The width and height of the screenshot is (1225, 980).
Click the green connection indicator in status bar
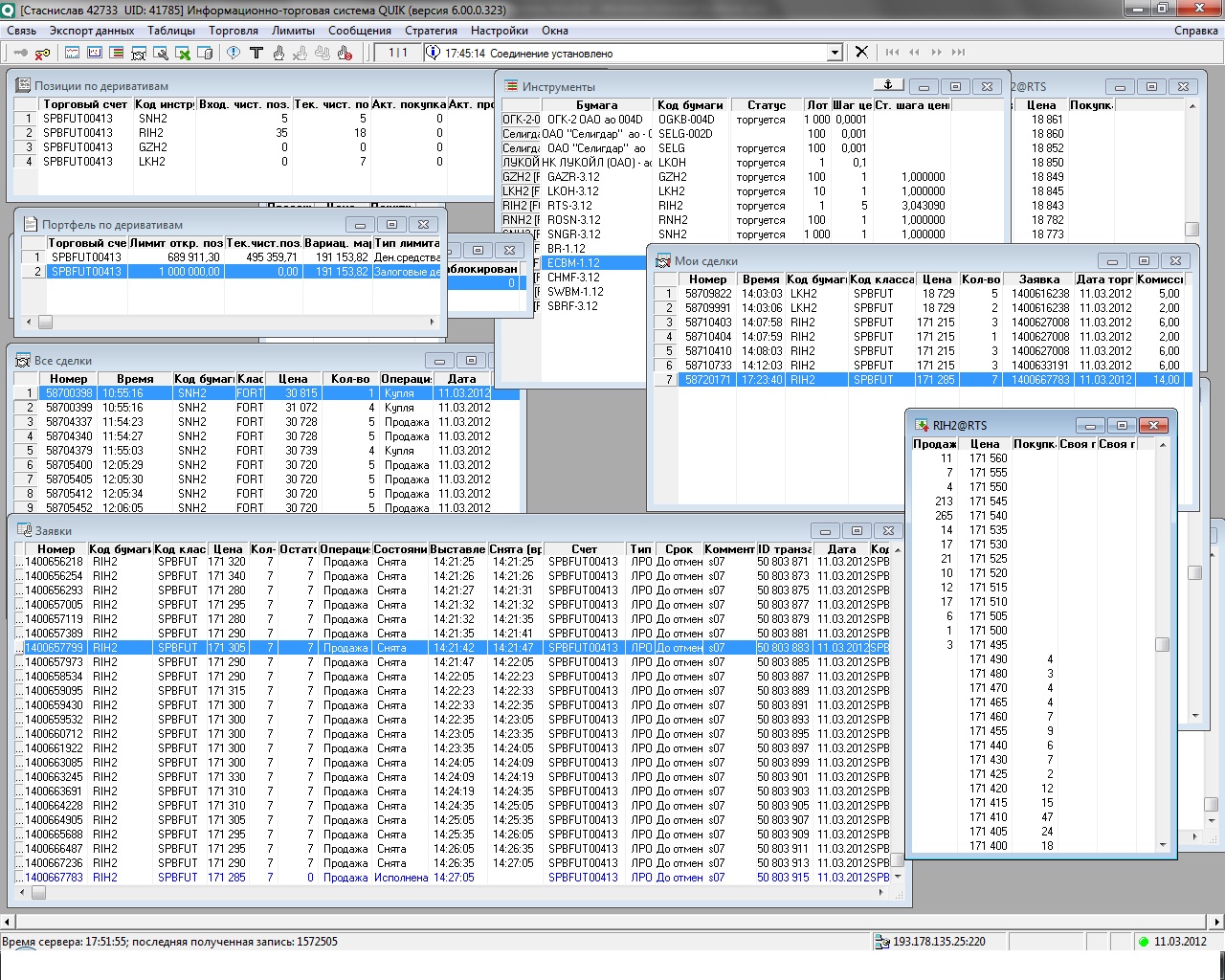1143,942
